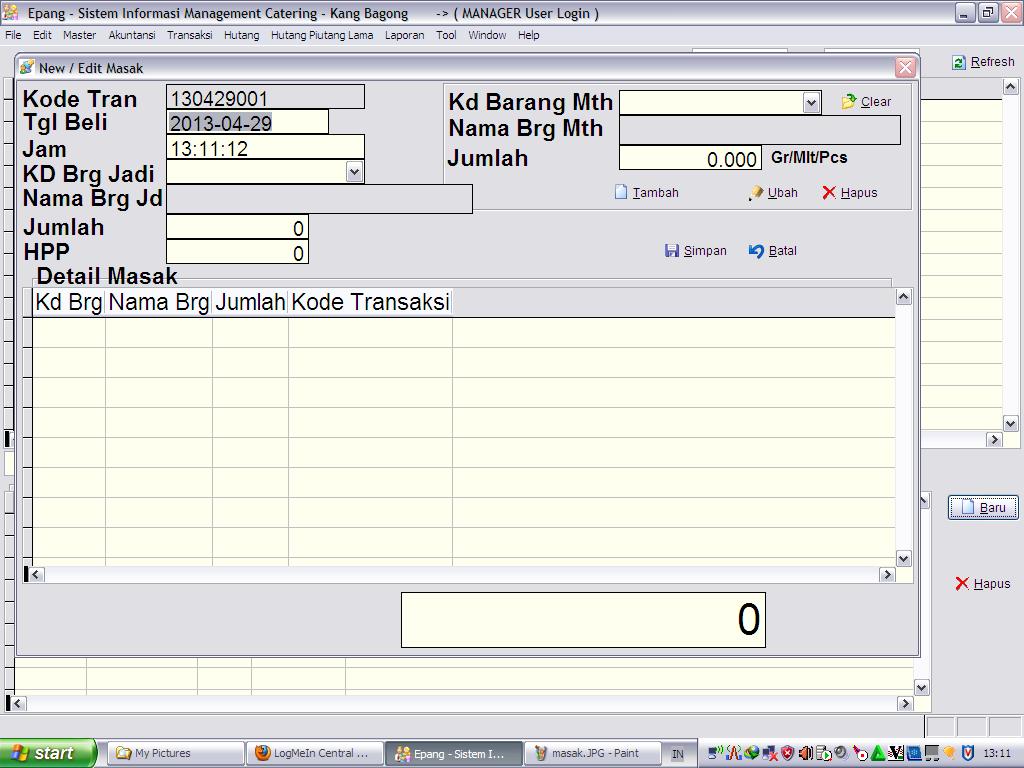Click the red X Hapus icon in dialog

(829, 192)
